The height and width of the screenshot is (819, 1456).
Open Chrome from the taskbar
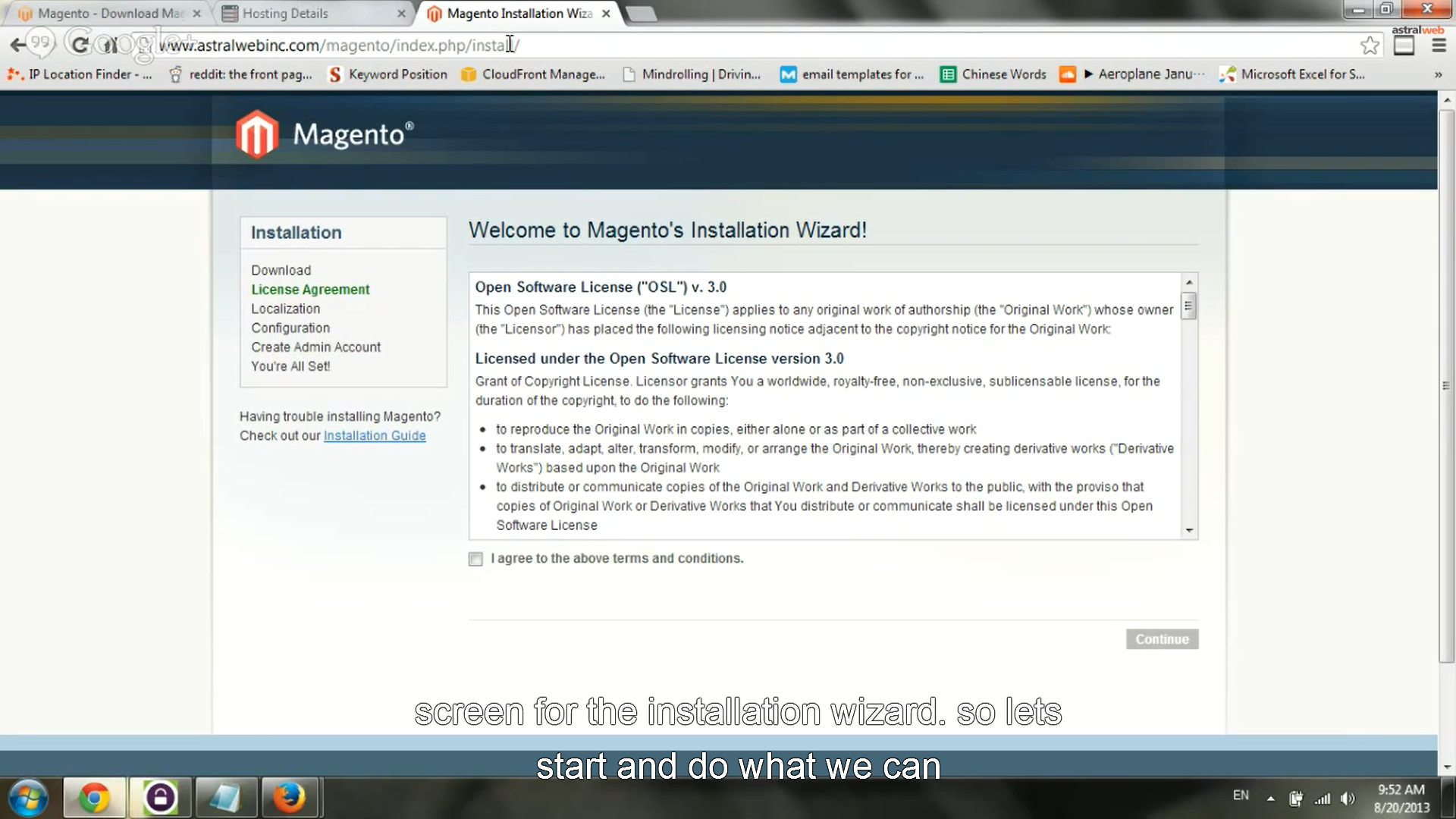(94, 798)
